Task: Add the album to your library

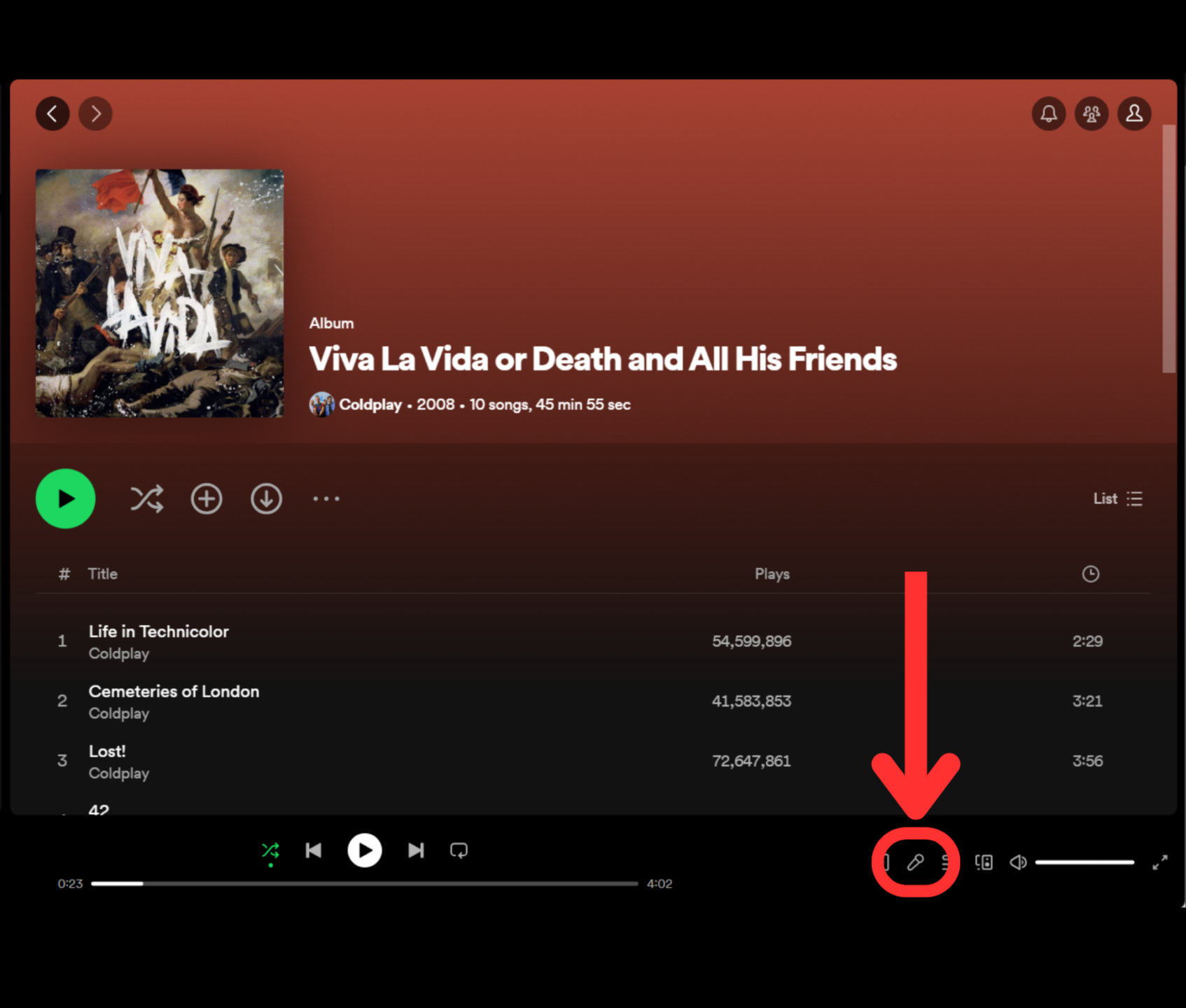Action: click(x=207, y=498)
